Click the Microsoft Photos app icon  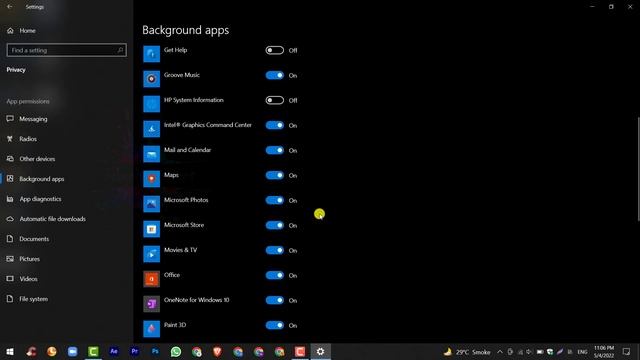pyautogui.click(x=151, y=204)
